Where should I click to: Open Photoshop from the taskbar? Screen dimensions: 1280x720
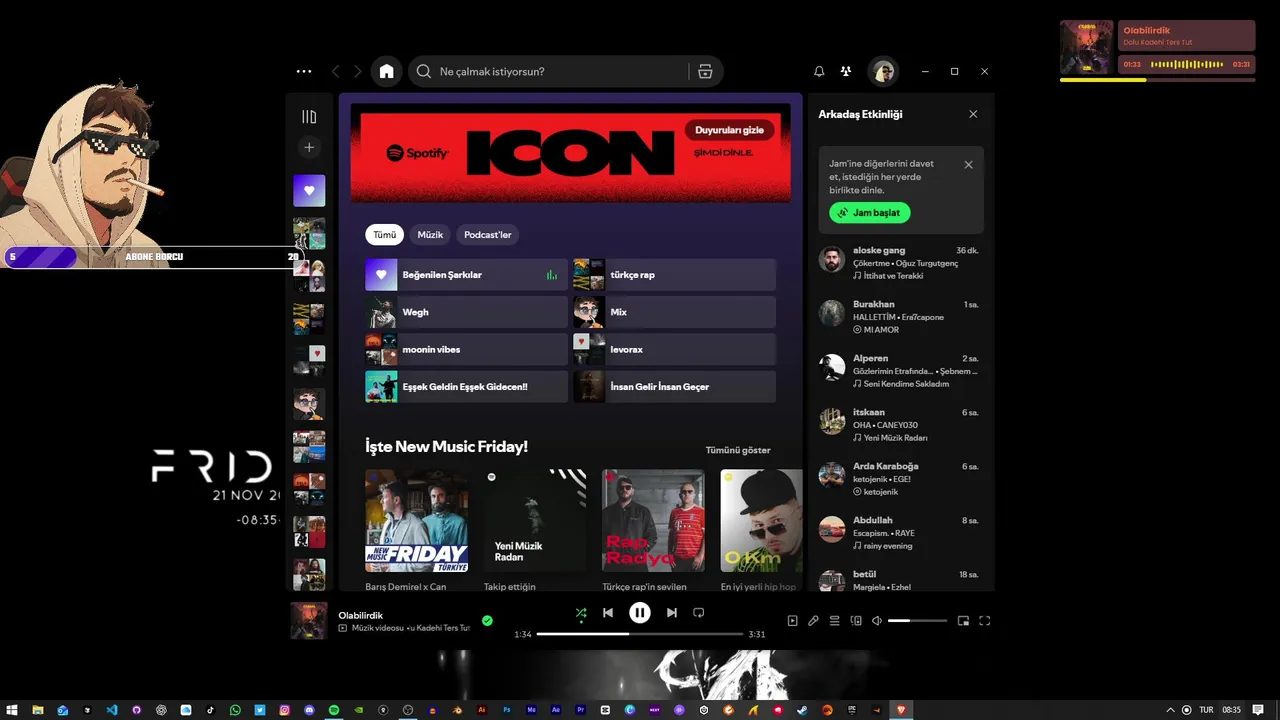[x=507, y=710]
